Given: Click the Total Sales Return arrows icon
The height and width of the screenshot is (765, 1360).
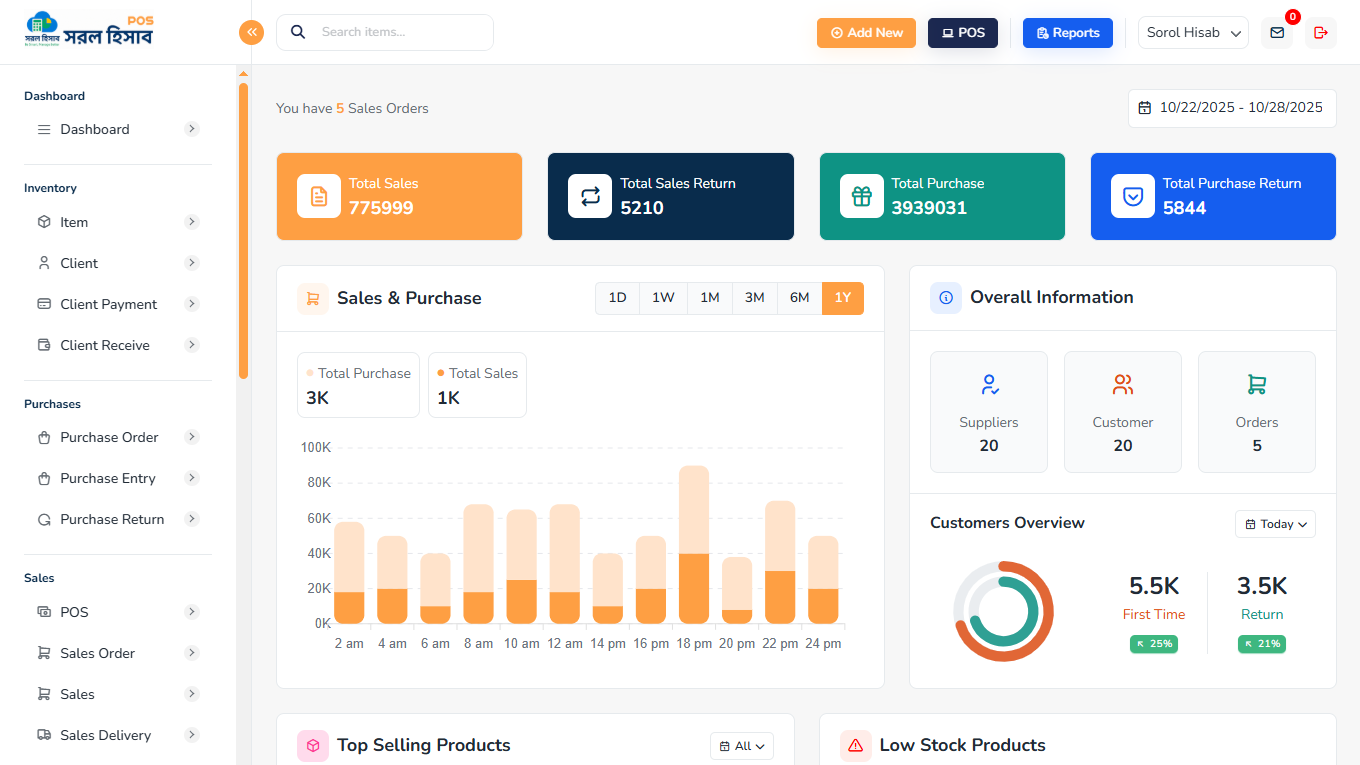Looking at the screenshot, I should coord(590,196).
